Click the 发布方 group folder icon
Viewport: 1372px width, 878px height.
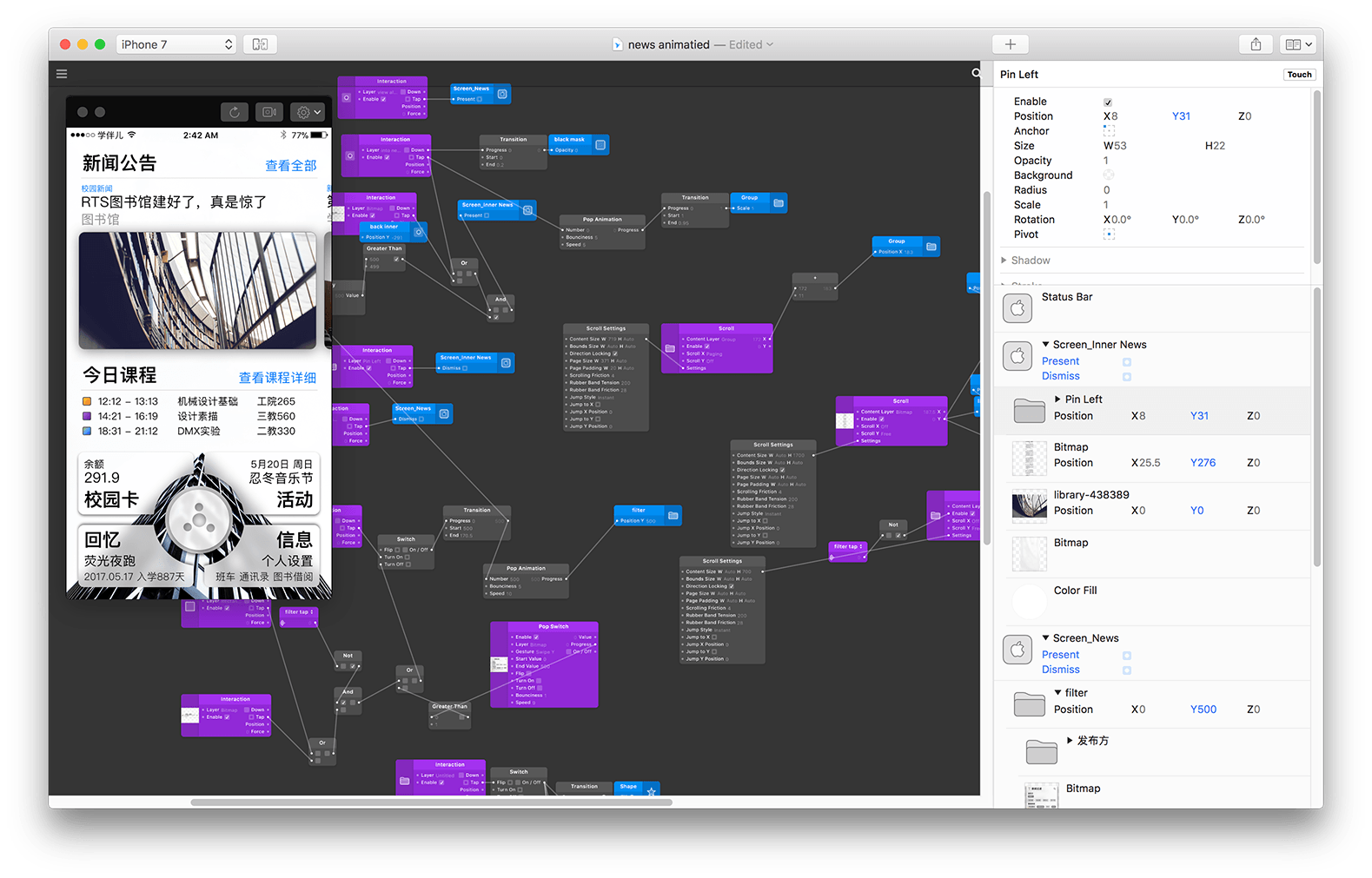point(1042,752)
